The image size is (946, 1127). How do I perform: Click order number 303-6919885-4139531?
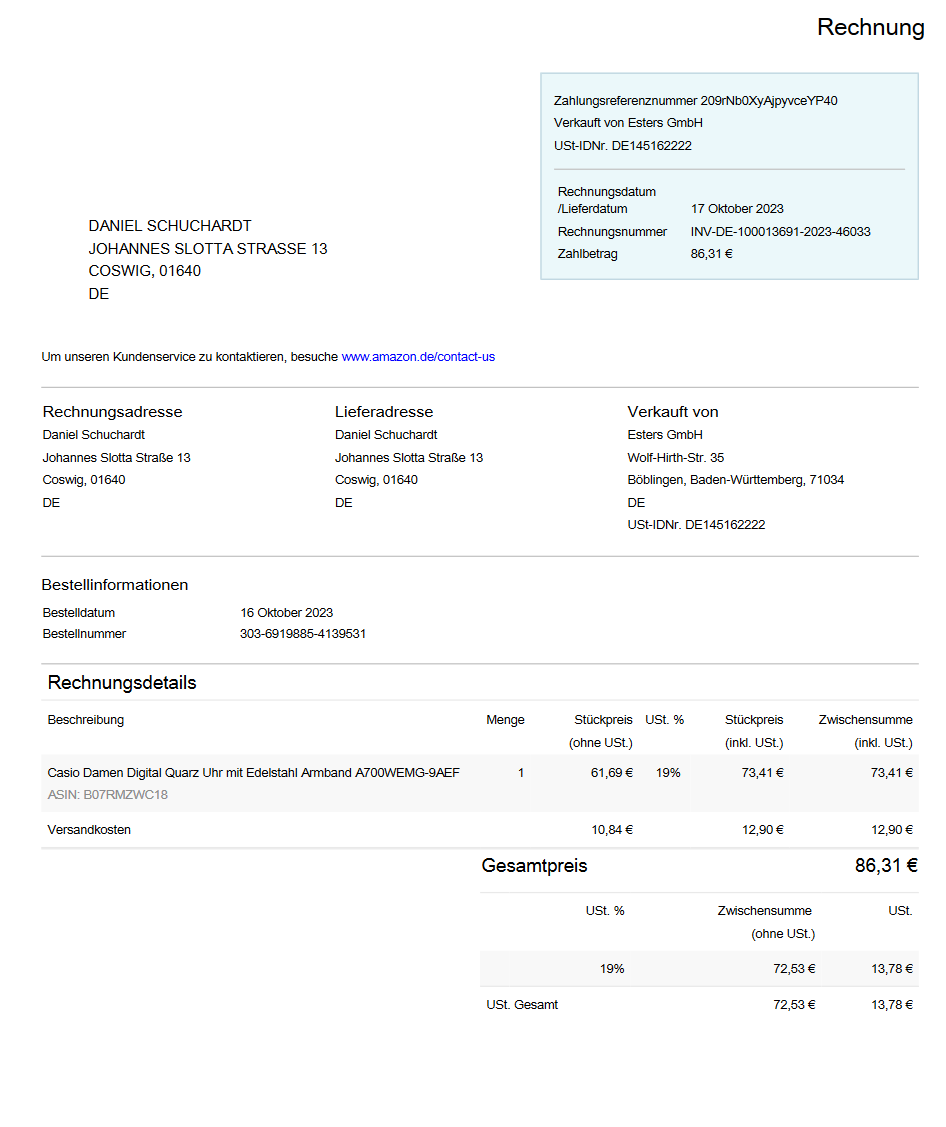(x=302, y=634)
